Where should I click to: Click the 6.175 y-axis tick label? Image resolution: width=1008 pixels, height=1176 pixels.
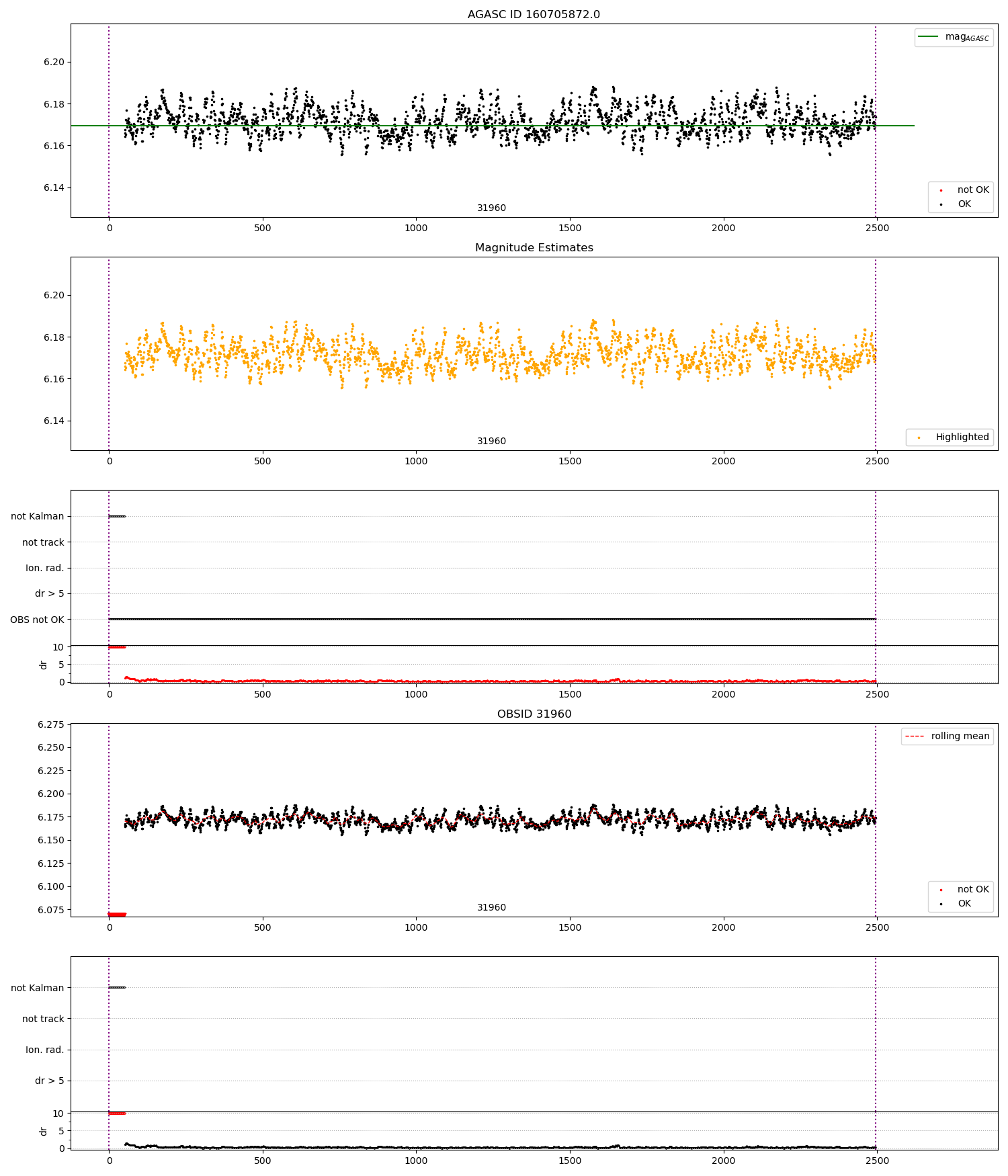(x=51, y=817)
